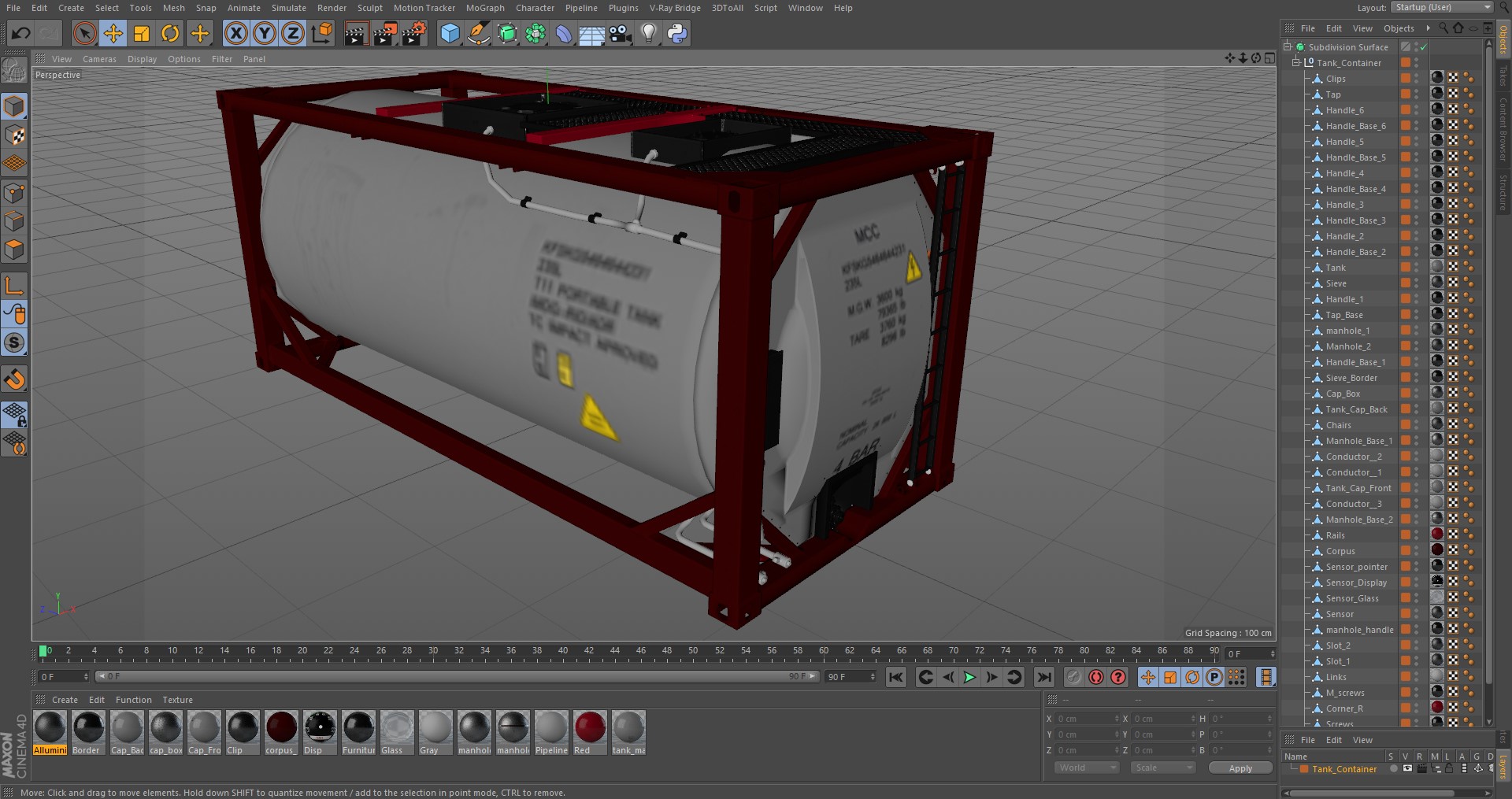Render active view clapperboard icon

[x=356, y=33]
